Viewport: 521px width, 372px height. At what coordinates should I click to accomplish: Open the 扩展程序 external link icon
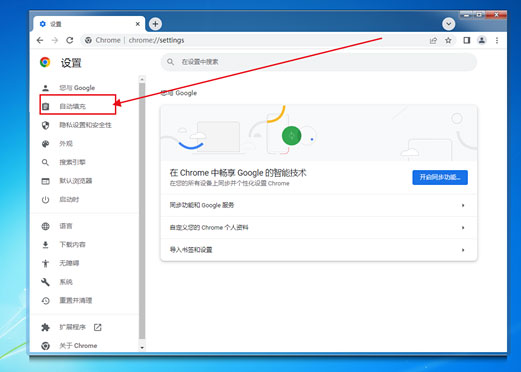click(98, 327)
